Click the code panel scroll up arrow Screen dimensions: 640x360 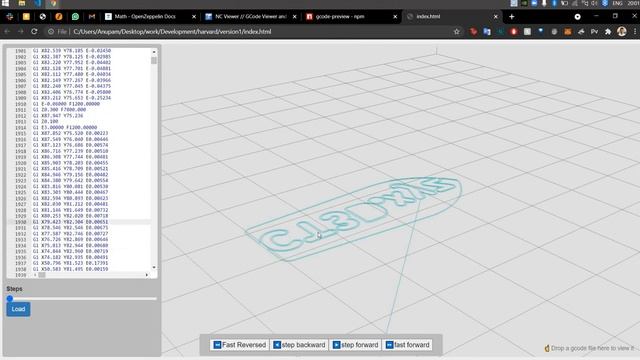tap(154, 52)
